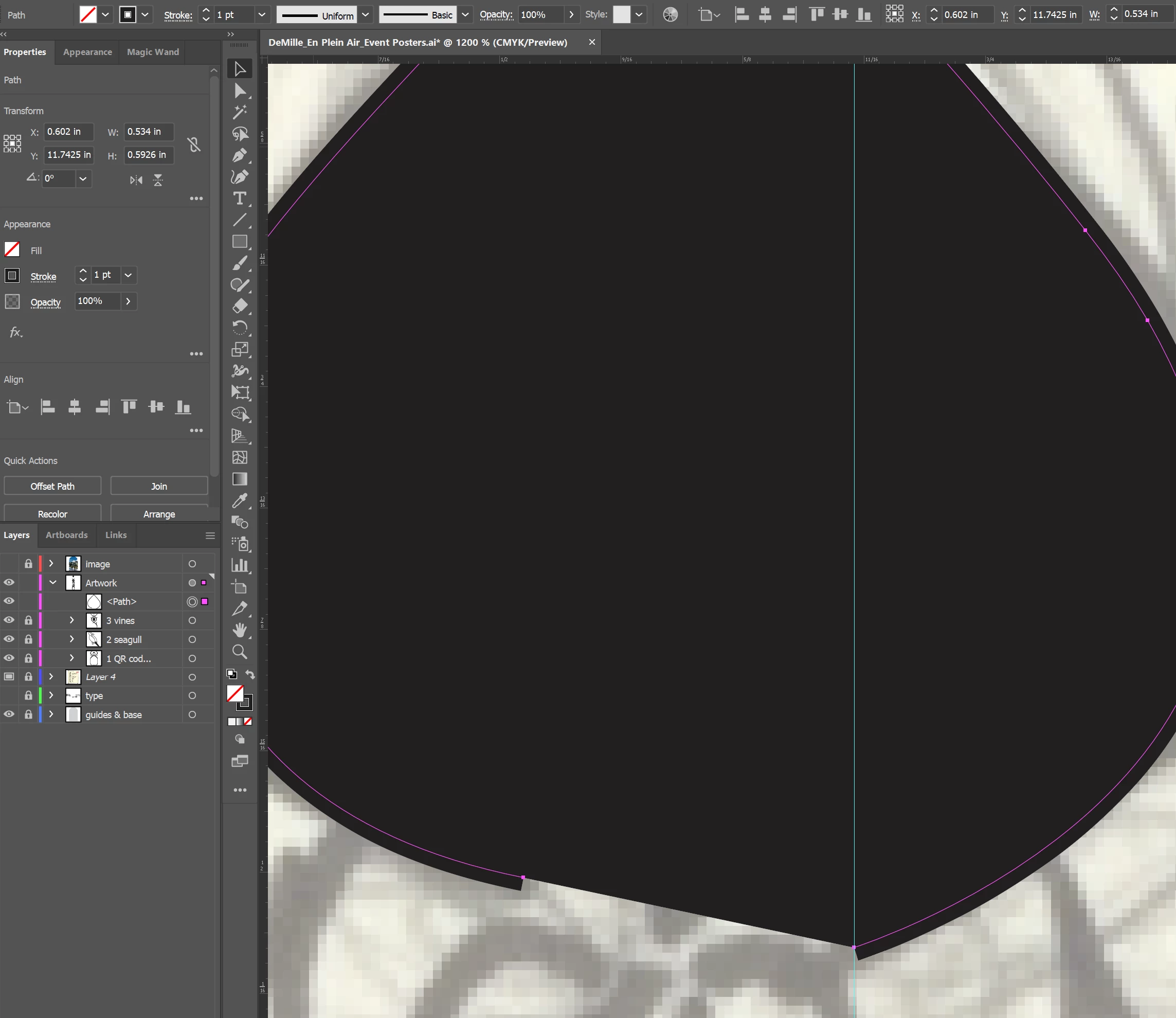The width and height of the screenshot is (1176, 1018).
Task: Open Uniform variable width profile dropdown
Action: (365, 15)
